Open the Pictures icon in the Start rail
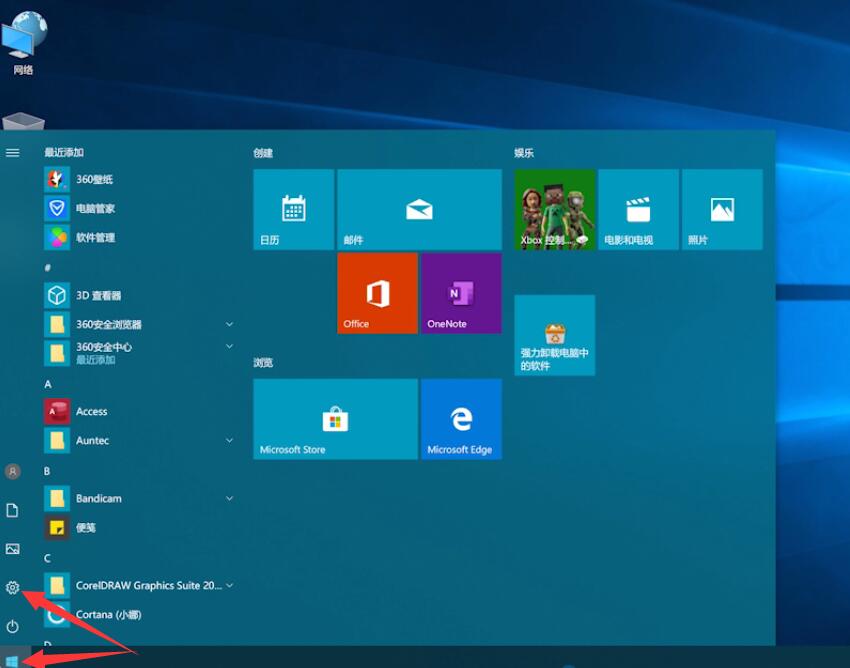 coord(12,549)
